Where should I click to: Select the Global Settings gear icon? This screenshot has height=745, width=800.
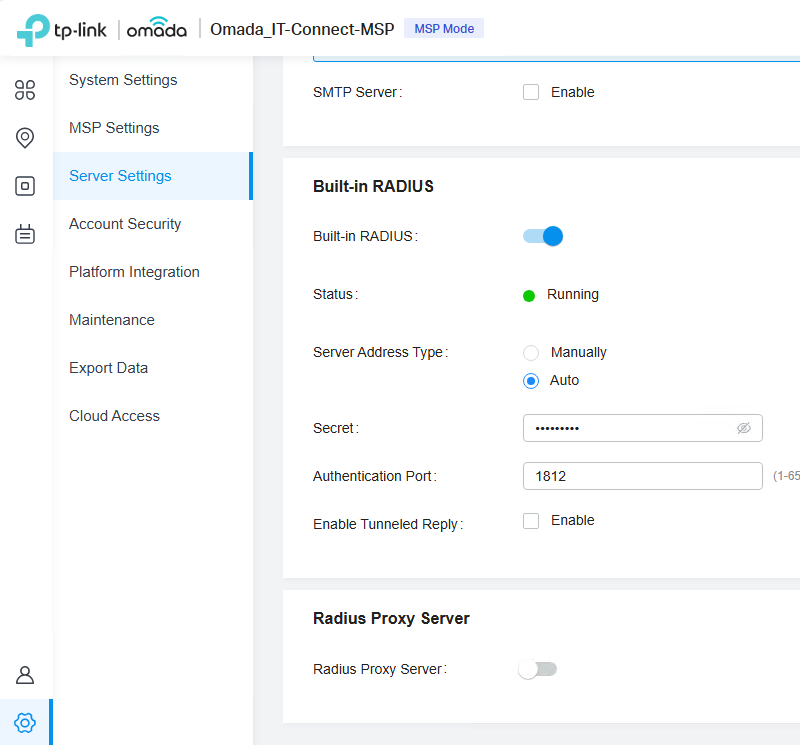pos(24,722)
